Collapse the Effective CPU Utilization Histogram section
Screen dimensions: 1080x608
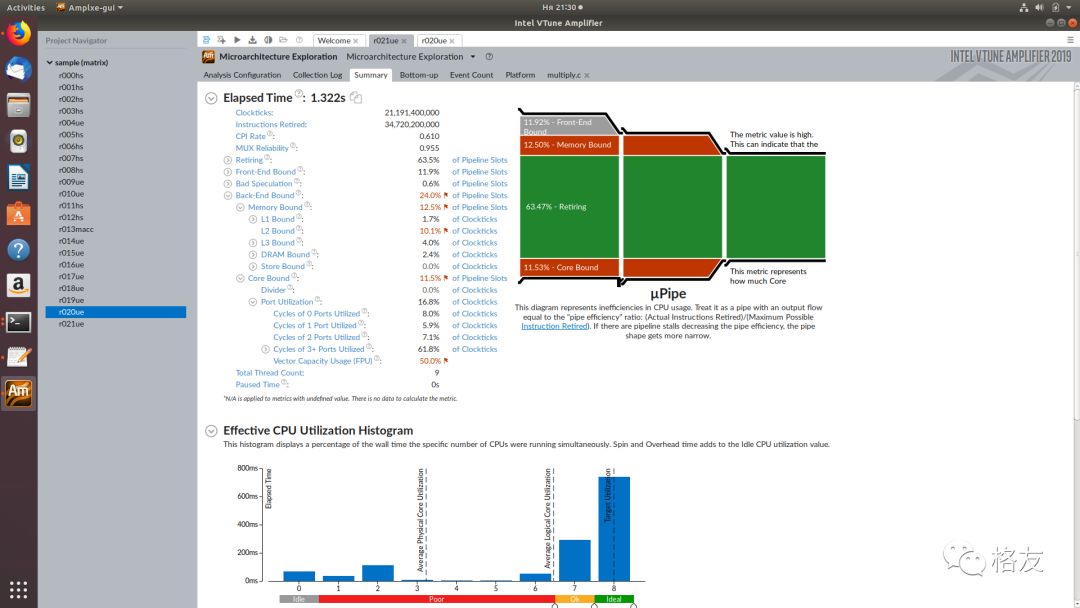coord(211,431)
